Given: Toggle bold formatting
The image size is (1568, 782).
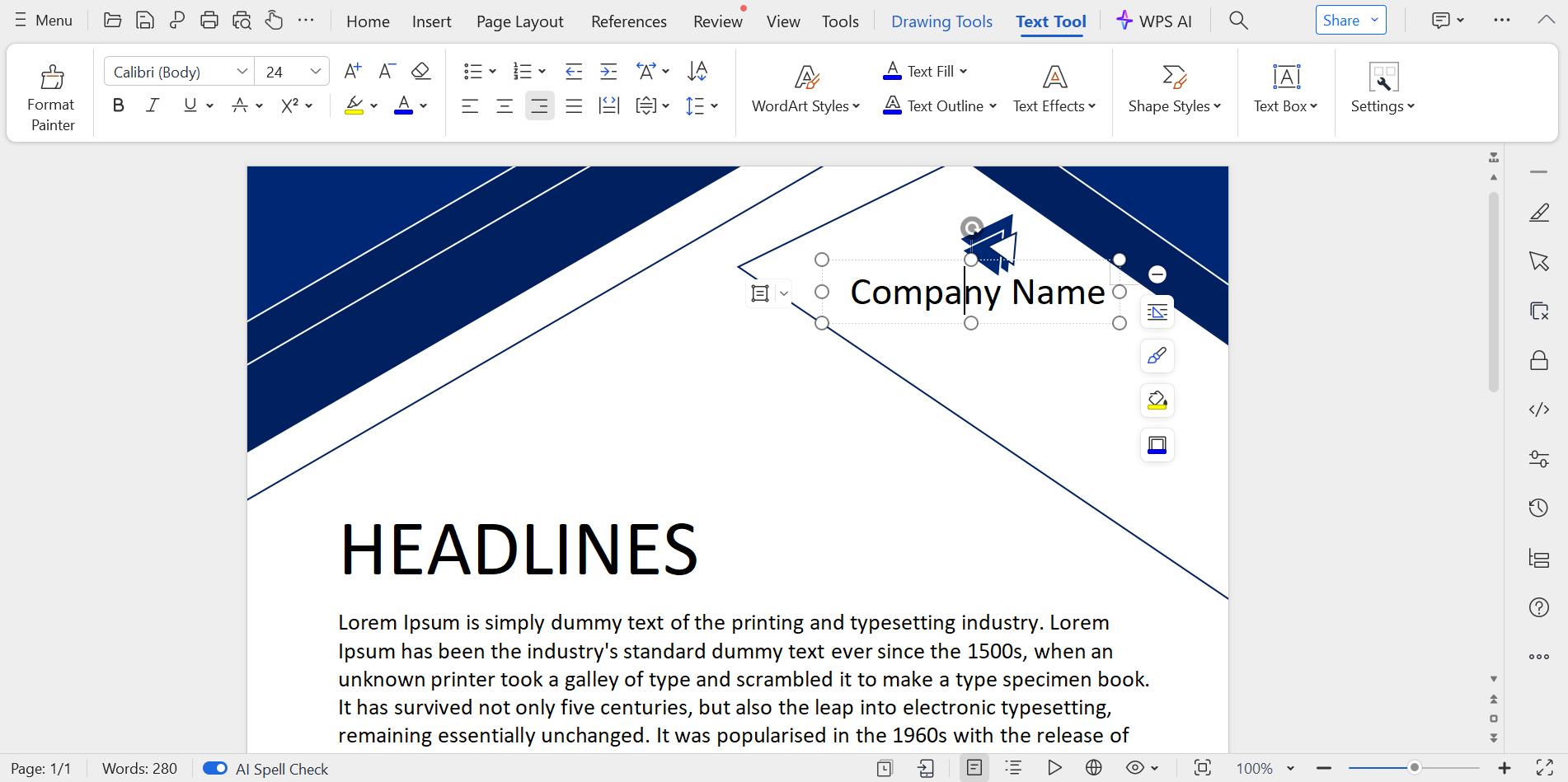Looking at the screenshot, I should tap(118, 105).
